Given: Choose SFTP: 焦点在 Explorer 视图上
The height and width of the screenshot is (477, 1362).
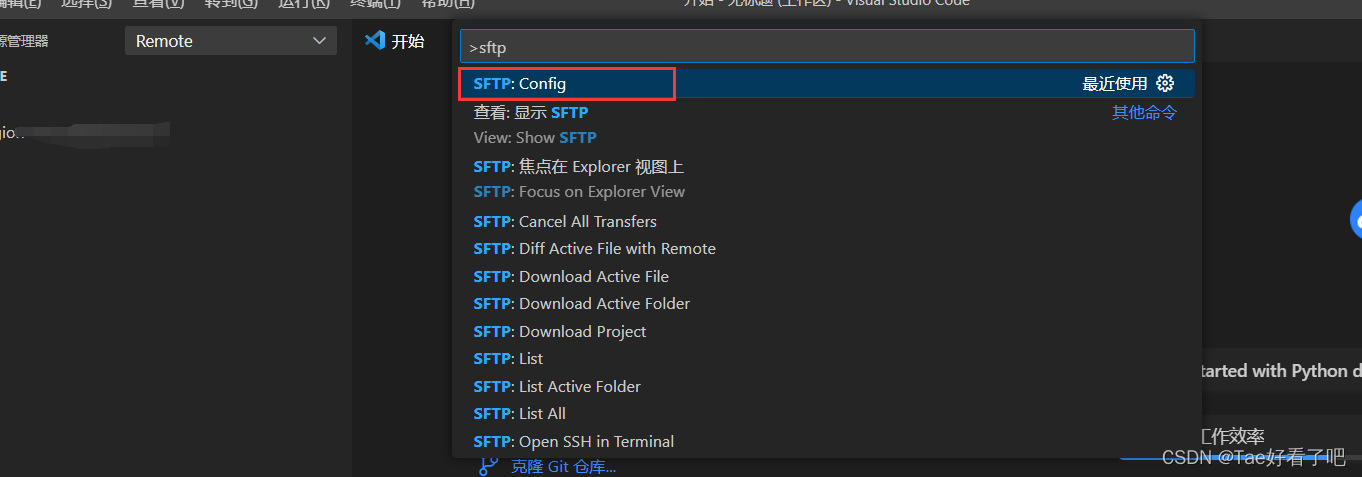Looking at the screenshot, I should (578, 167).
